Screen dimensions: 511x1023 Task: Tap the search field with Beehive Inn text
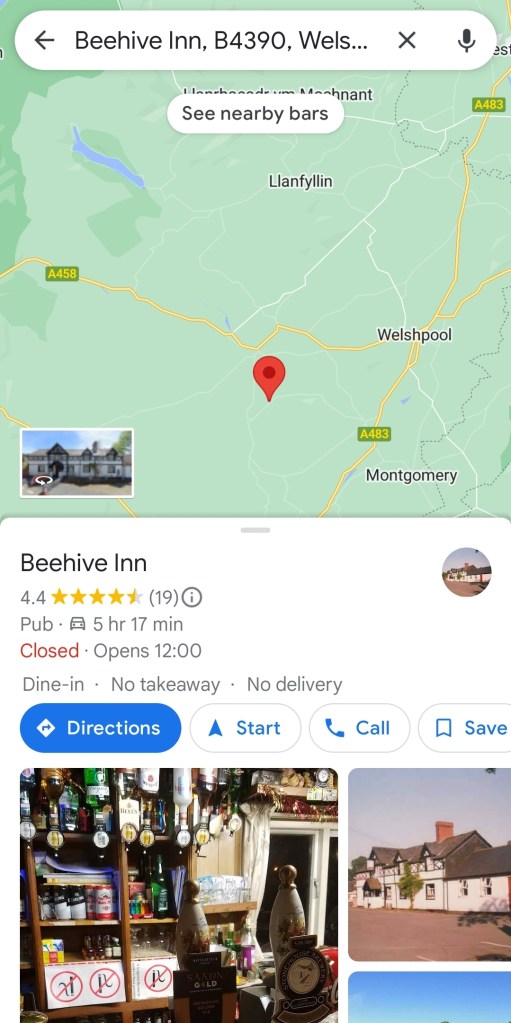pos(222,40)
